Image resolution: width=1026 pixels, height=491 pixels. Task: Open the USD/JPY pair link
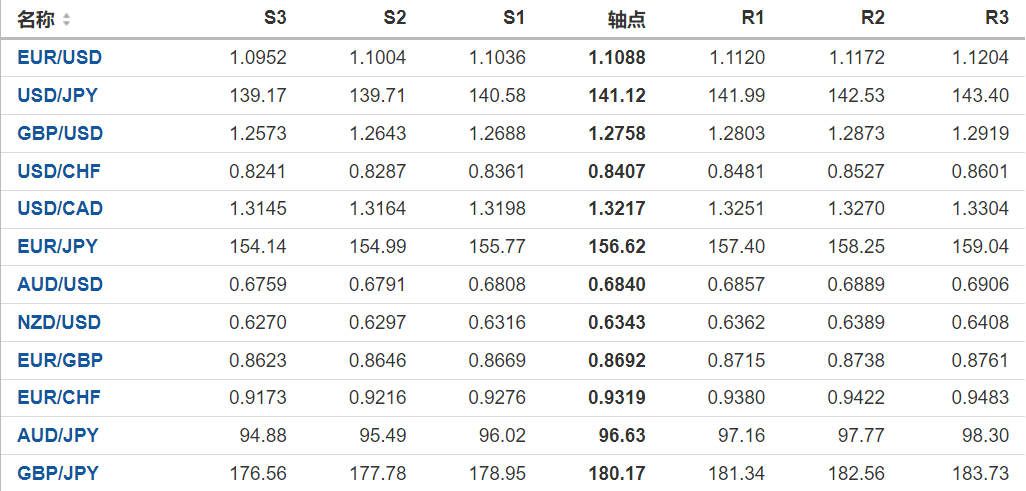coord(57,96)
